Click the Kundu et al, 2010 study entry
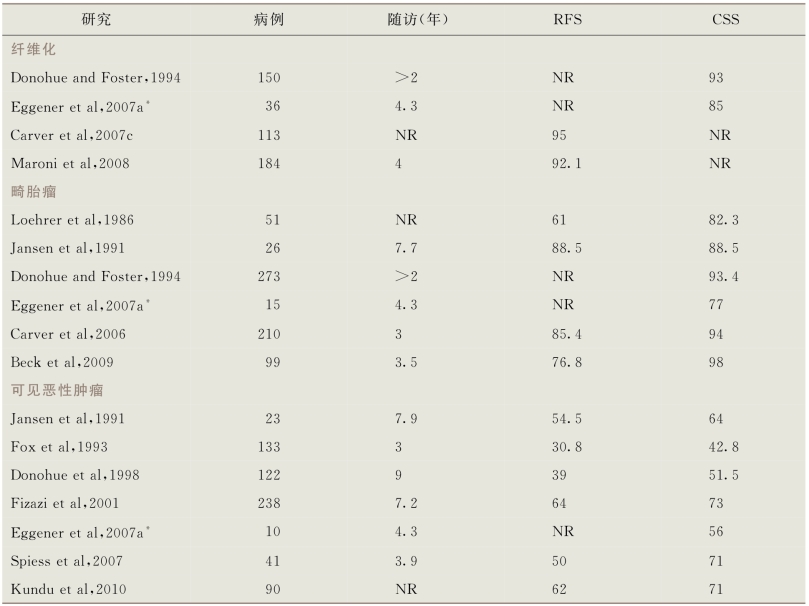 (69, 589)
